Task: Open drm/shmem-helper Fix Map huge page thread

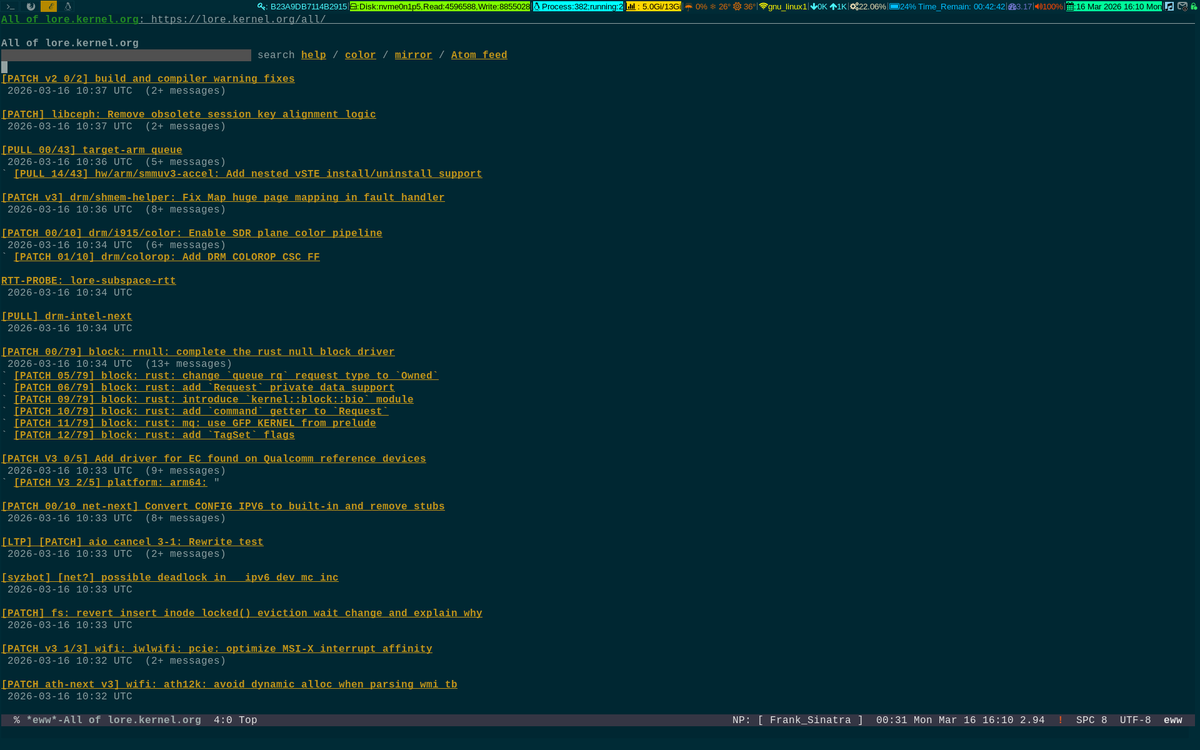Action: (x=223, y=198)
